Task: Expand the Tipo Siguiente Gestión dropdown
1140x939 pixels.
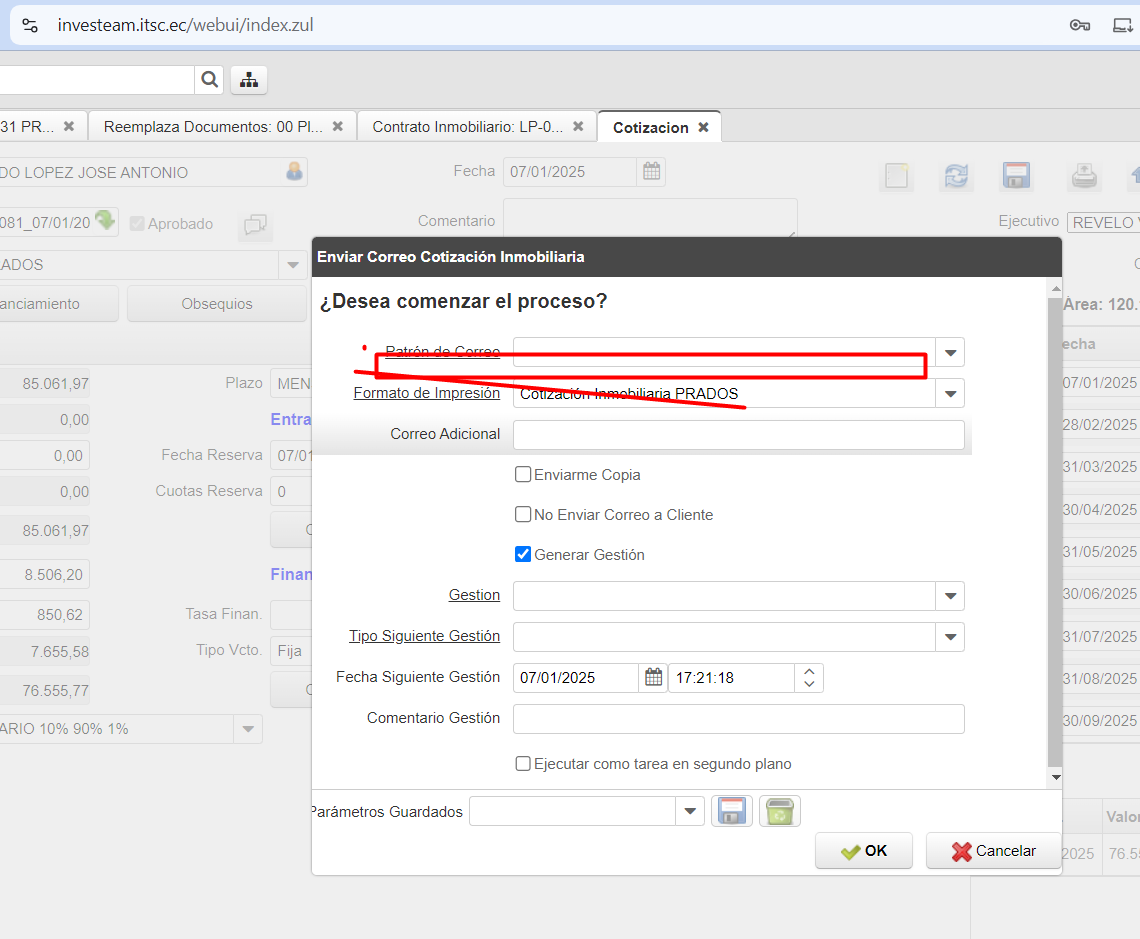Action: point(950,636)
